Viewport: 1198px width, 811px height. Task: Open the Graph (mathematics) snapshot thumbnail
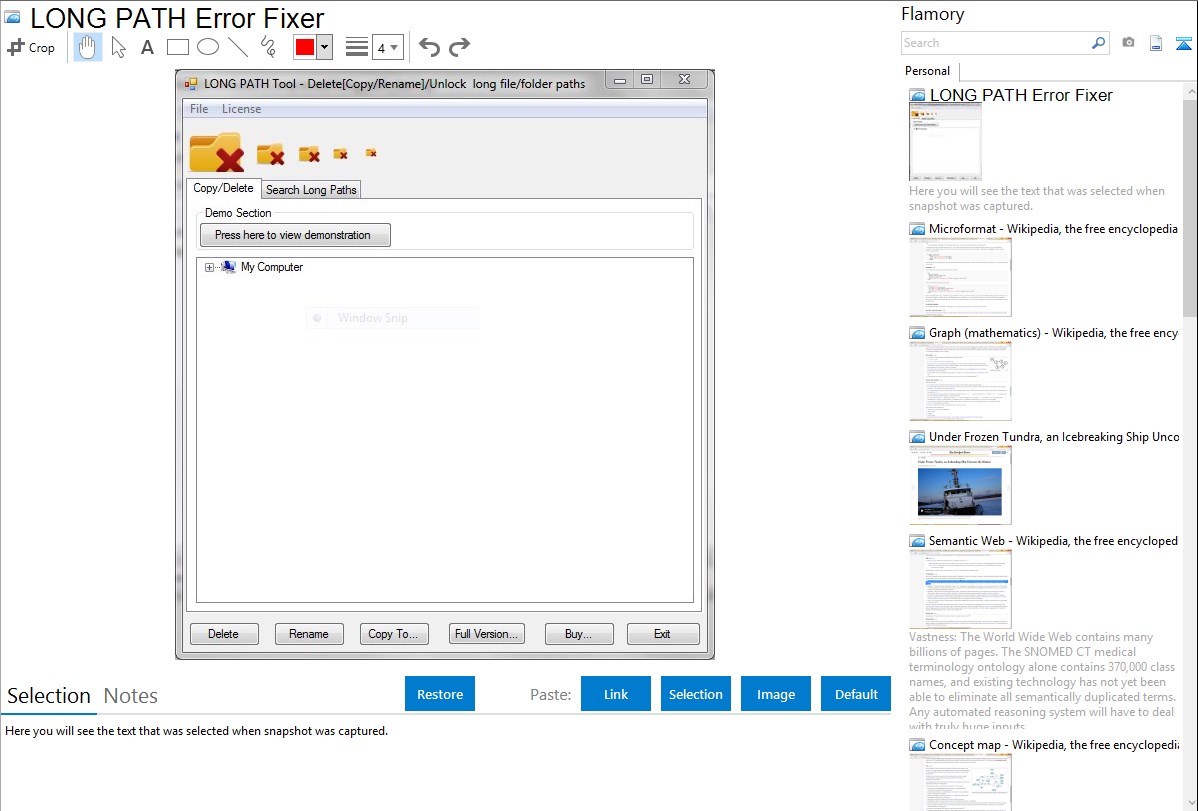[x=960, y=381]
